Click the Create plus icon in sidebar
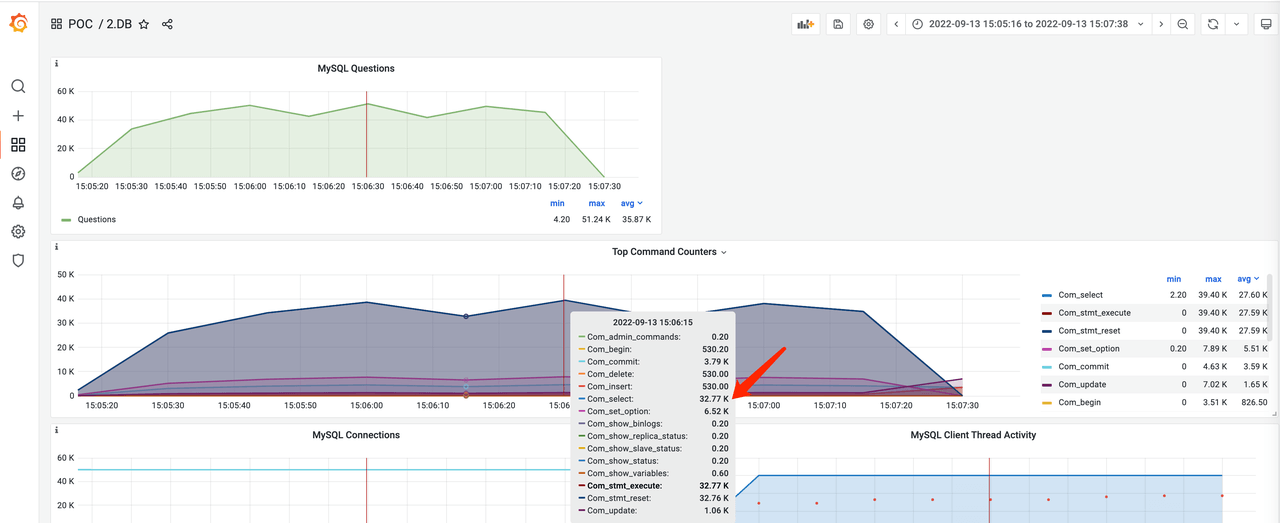1280x523 pixels. 18,116
